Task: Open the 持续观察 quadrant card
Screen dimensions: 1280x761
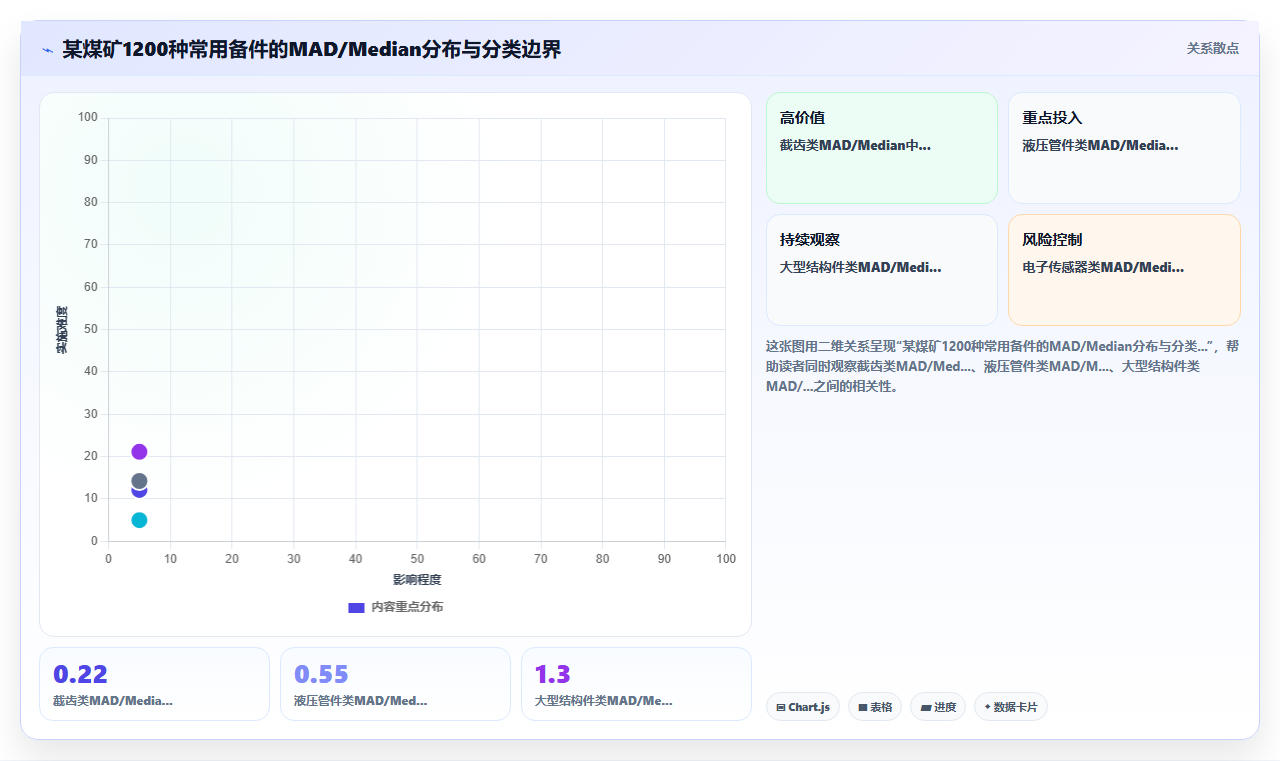Action: click(x=882, y=270)
